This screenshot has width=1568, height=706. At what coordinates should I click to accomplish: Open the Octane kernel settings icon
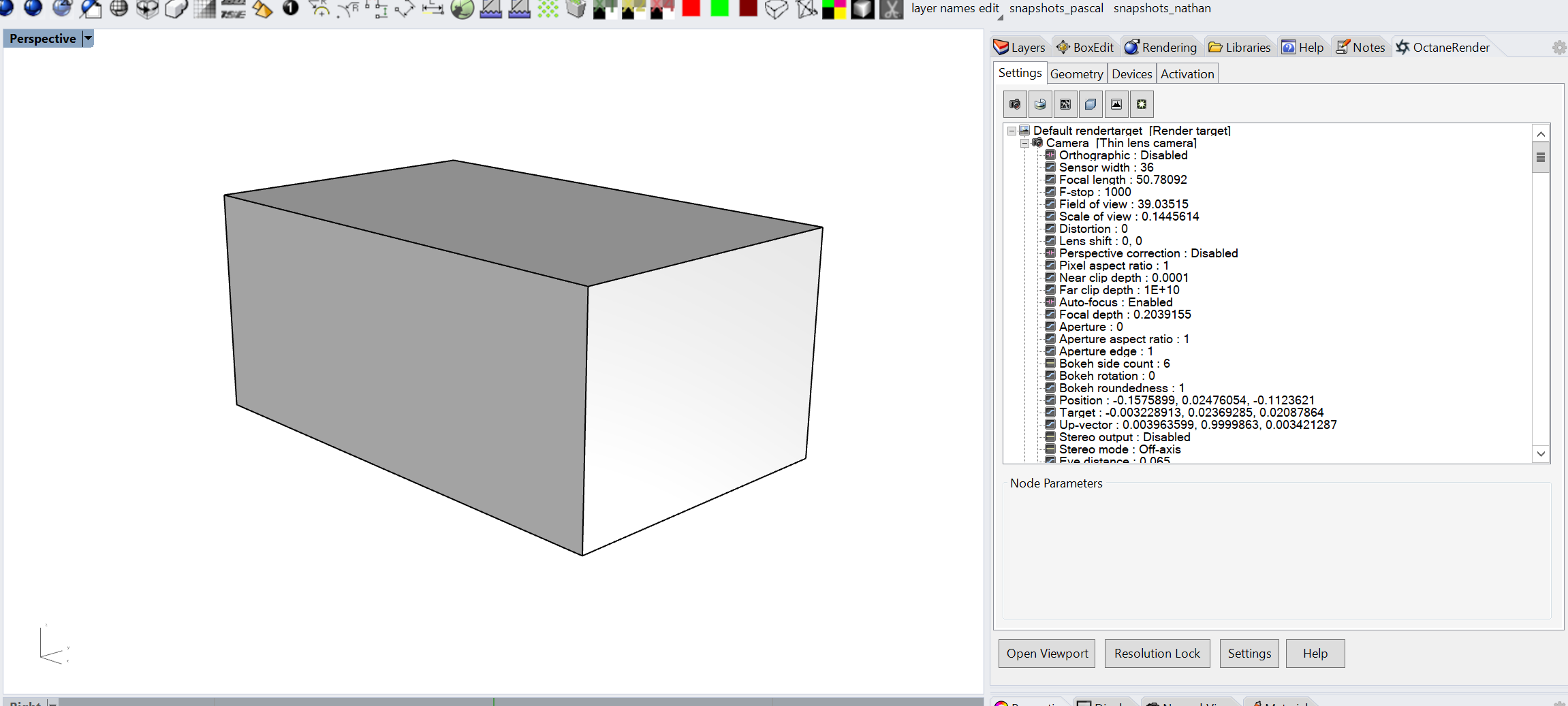click(x=1065, y=104)
